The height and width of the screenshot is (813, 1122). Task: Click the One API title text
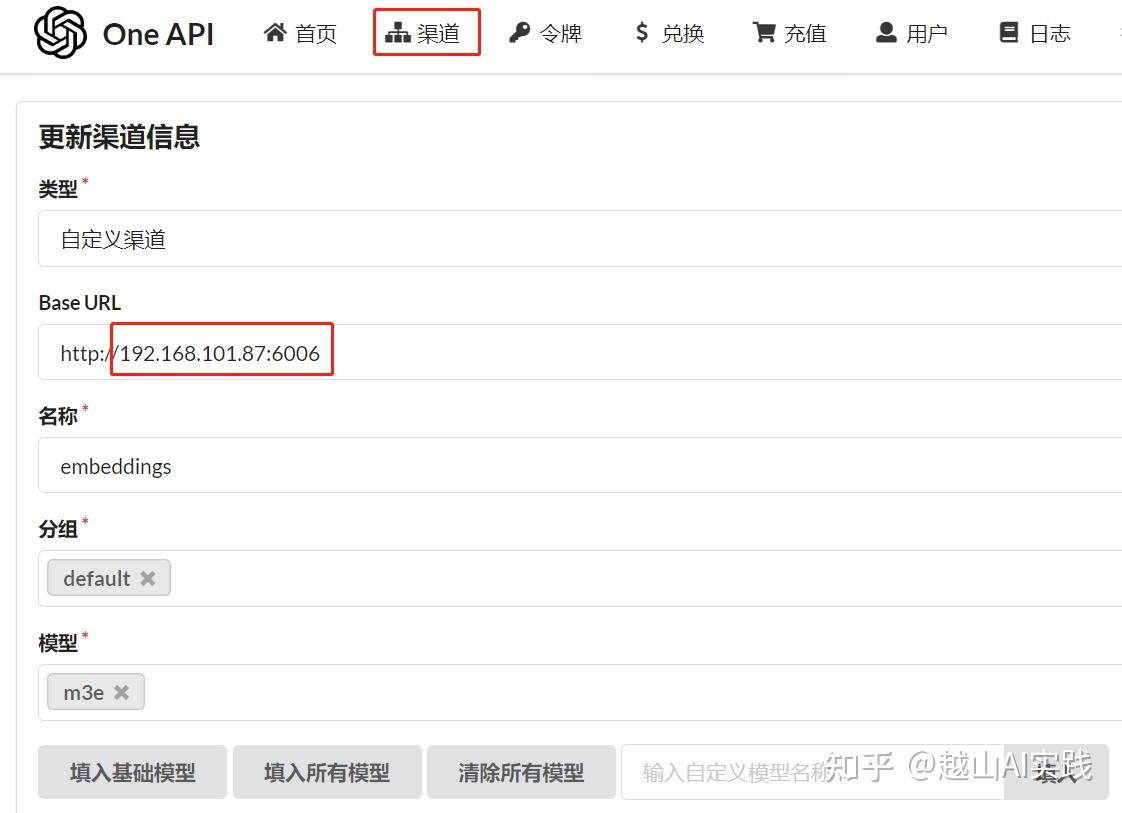(x=158, y=34)
